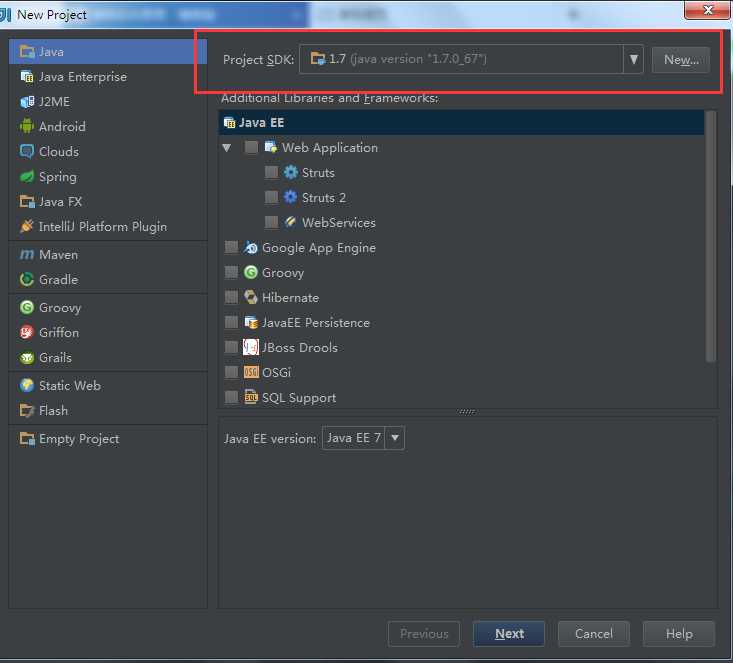Click the OSGi framework icon
The image size is (733, 663).
tap(251, 372)
